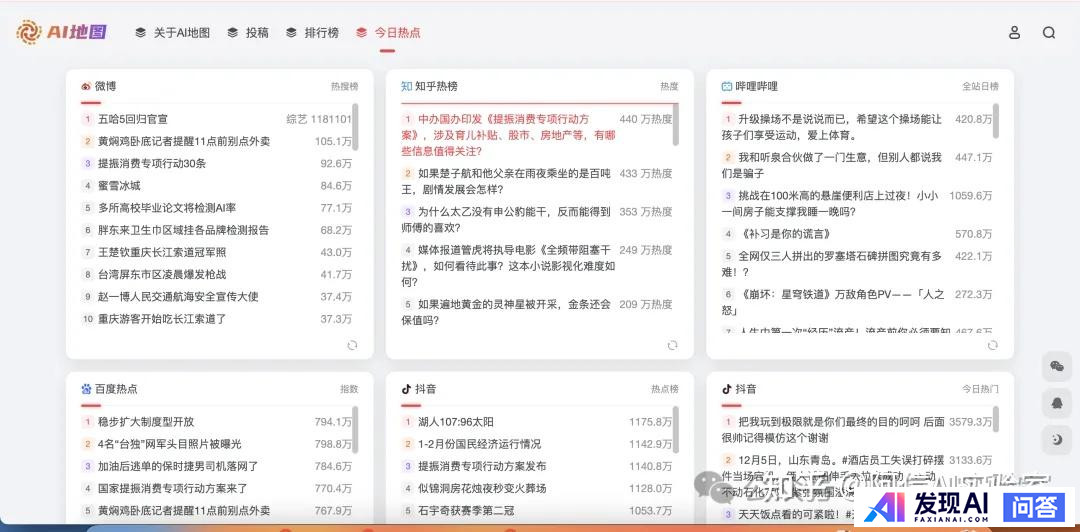Open 黄焖鸡卧底记者提醒11点前别点外卖 in 微博
1080x532 pixels.
coord(184,141)
